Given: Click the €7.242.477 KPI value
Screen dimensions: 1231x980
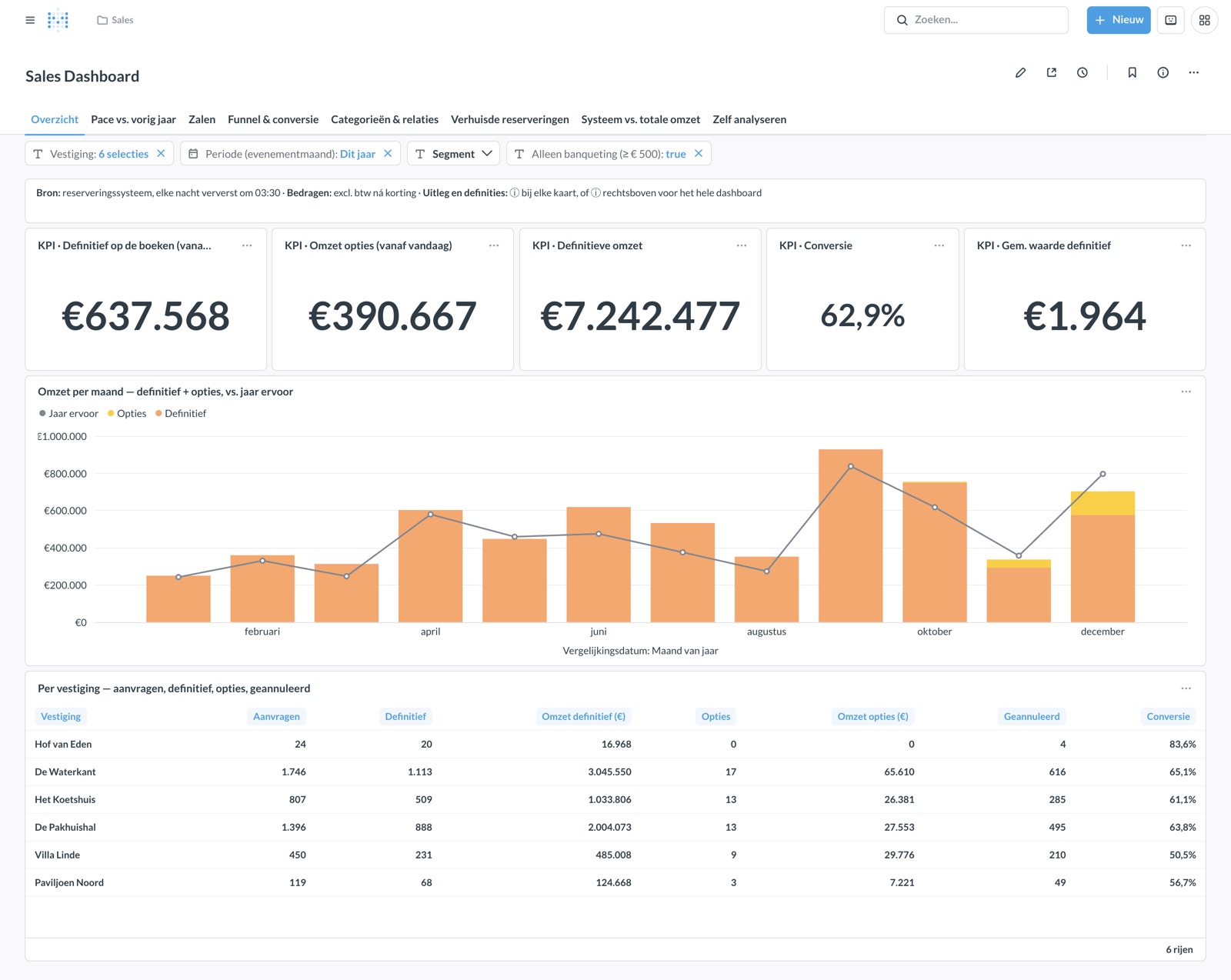Looking at the screenshot, I should 640,316.
